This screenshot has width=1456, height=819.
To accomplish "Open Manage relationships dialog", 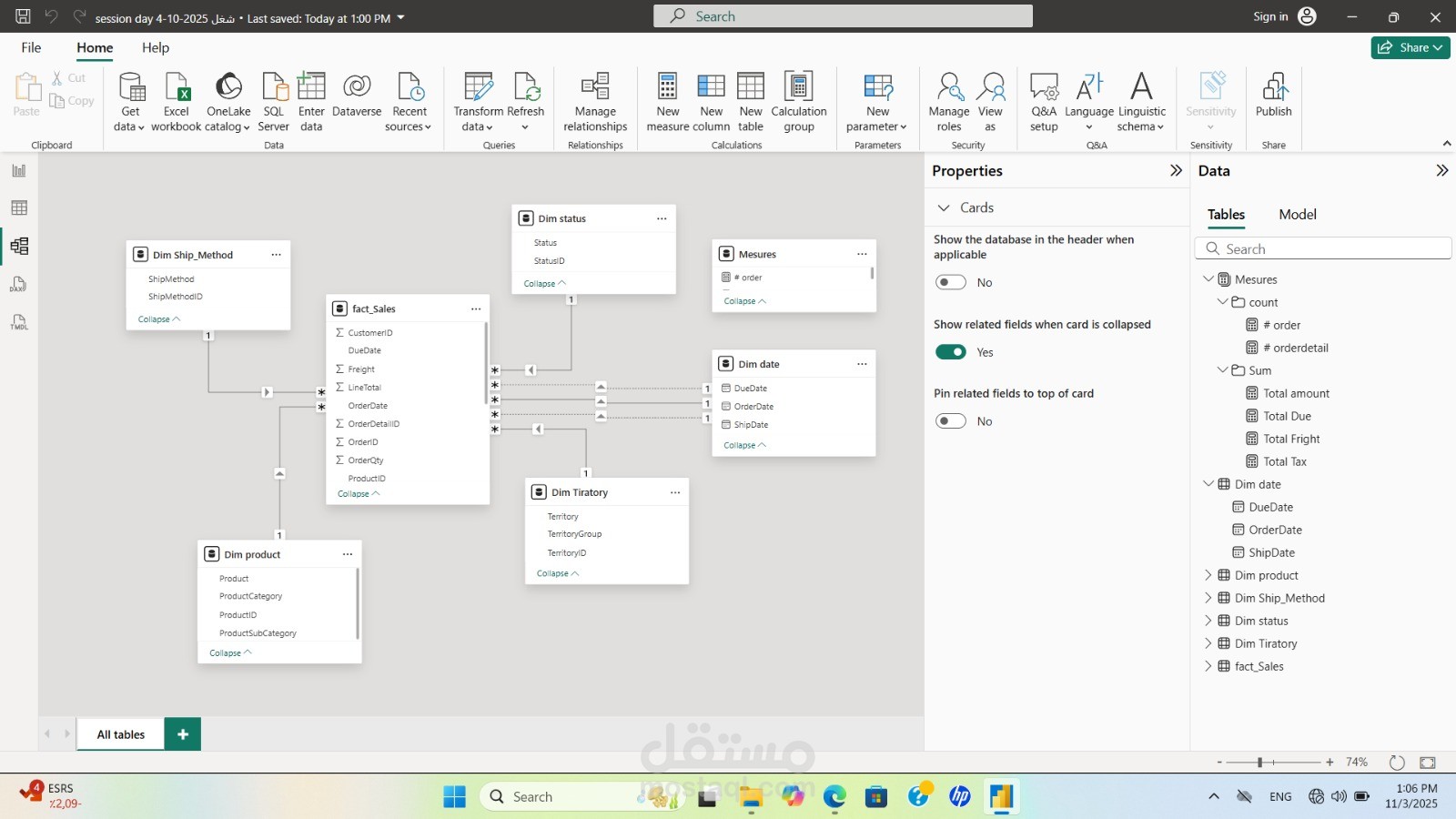I will click(595, 102).
